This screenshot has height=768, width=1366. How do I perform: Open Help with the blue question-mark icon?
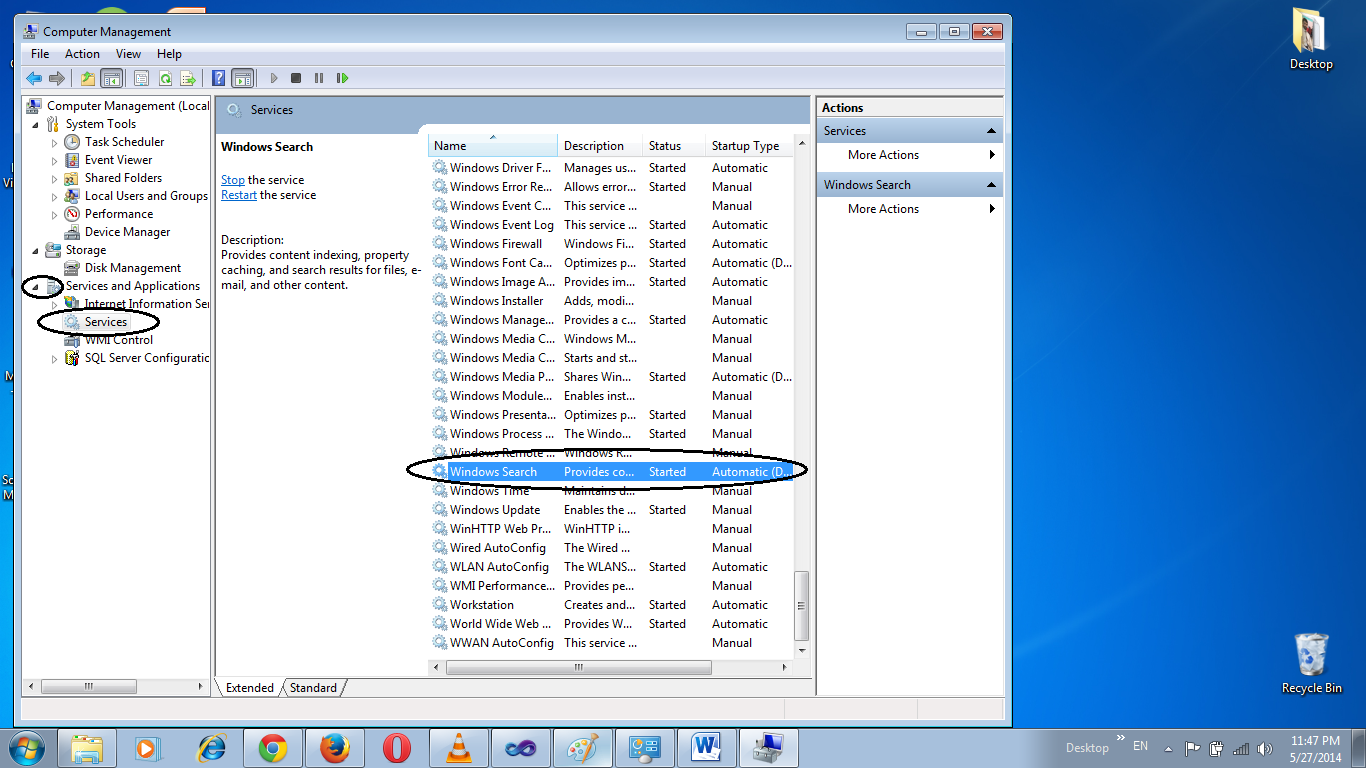point(219,78)
